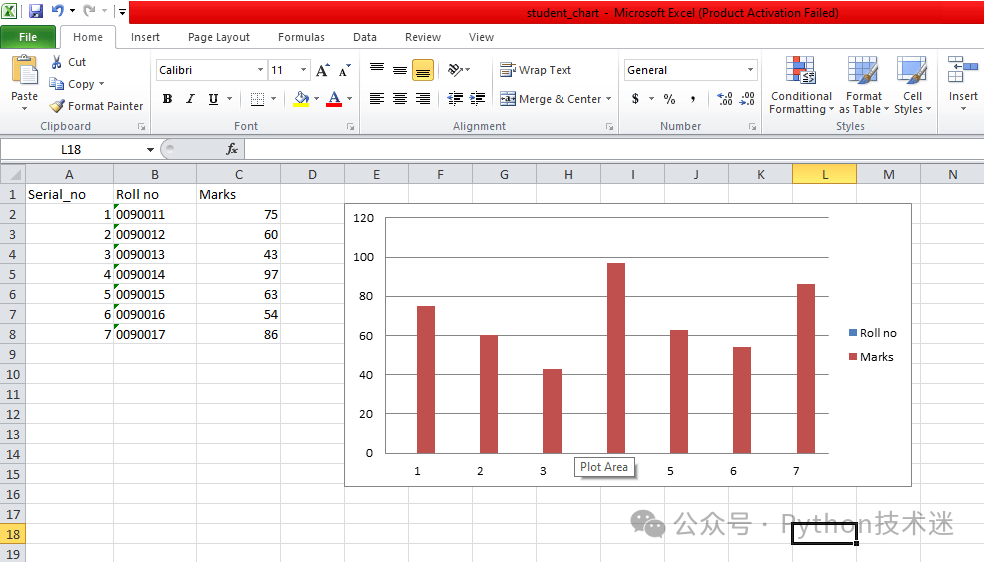Increase cell indent
The width and height of the screenshot is (984, 562).
[478, 99]
